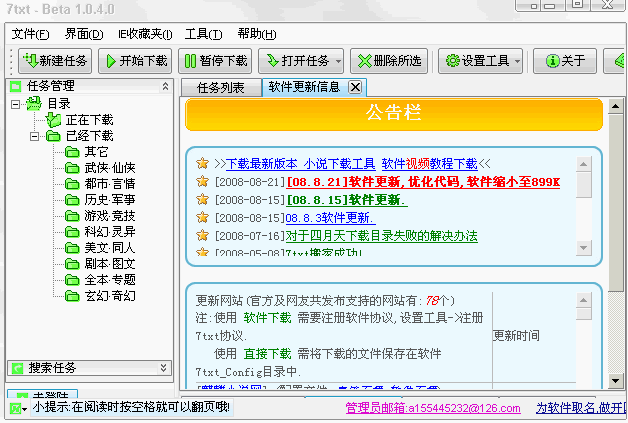Click the 关于 about button
Image resolution: width=628 pixels, height=423 pixels.
564,61
